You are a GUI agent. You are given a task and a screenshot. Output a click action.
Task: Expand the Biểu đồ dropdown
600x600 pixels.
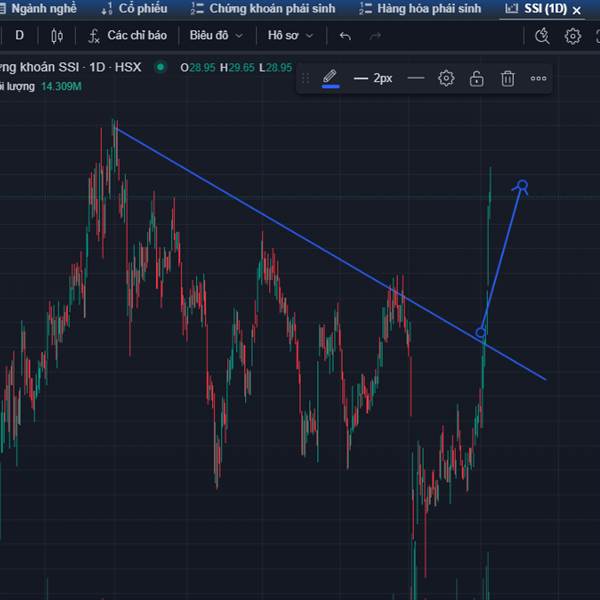[216, 36]
